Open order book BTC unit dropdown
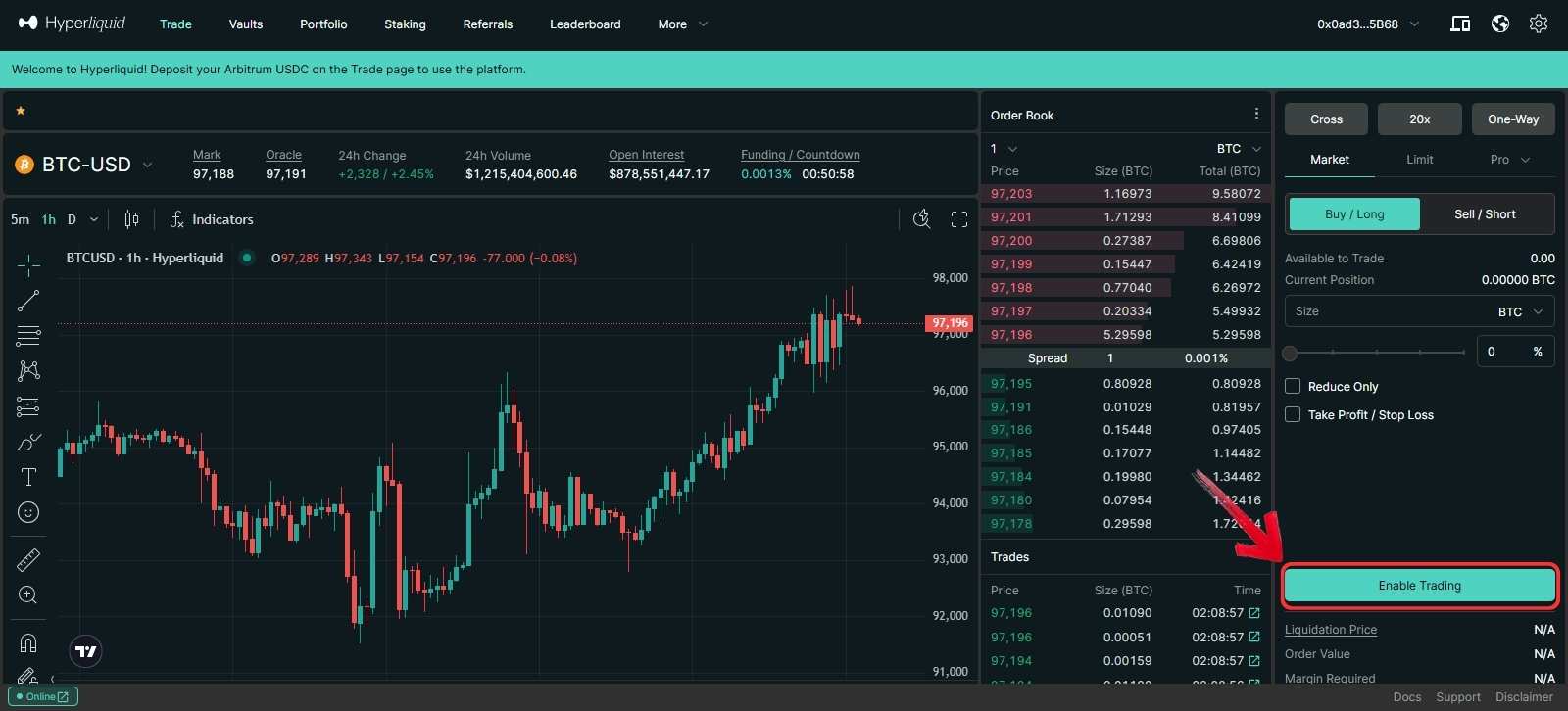The height and width of the screenshot is (711, 1568). pyautogui.click(x=1239, y=149)
